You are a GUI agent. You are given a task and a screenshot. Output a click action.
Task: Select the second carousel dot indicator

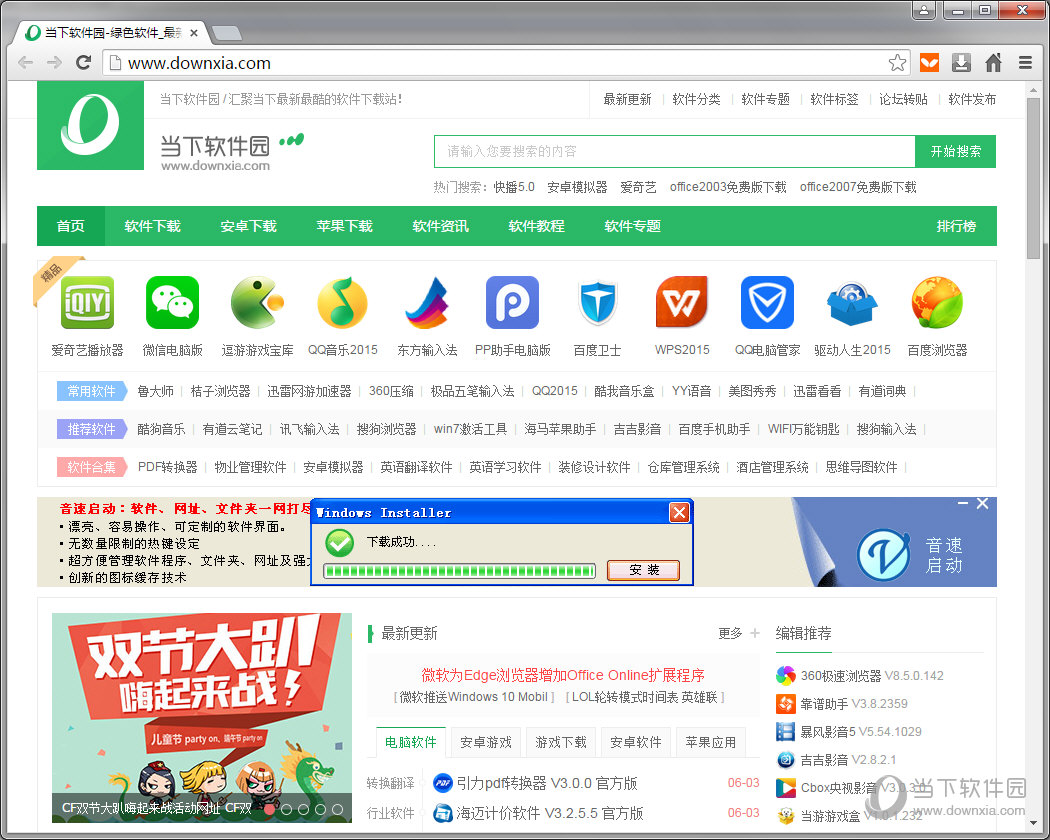(x=286, y=809)
